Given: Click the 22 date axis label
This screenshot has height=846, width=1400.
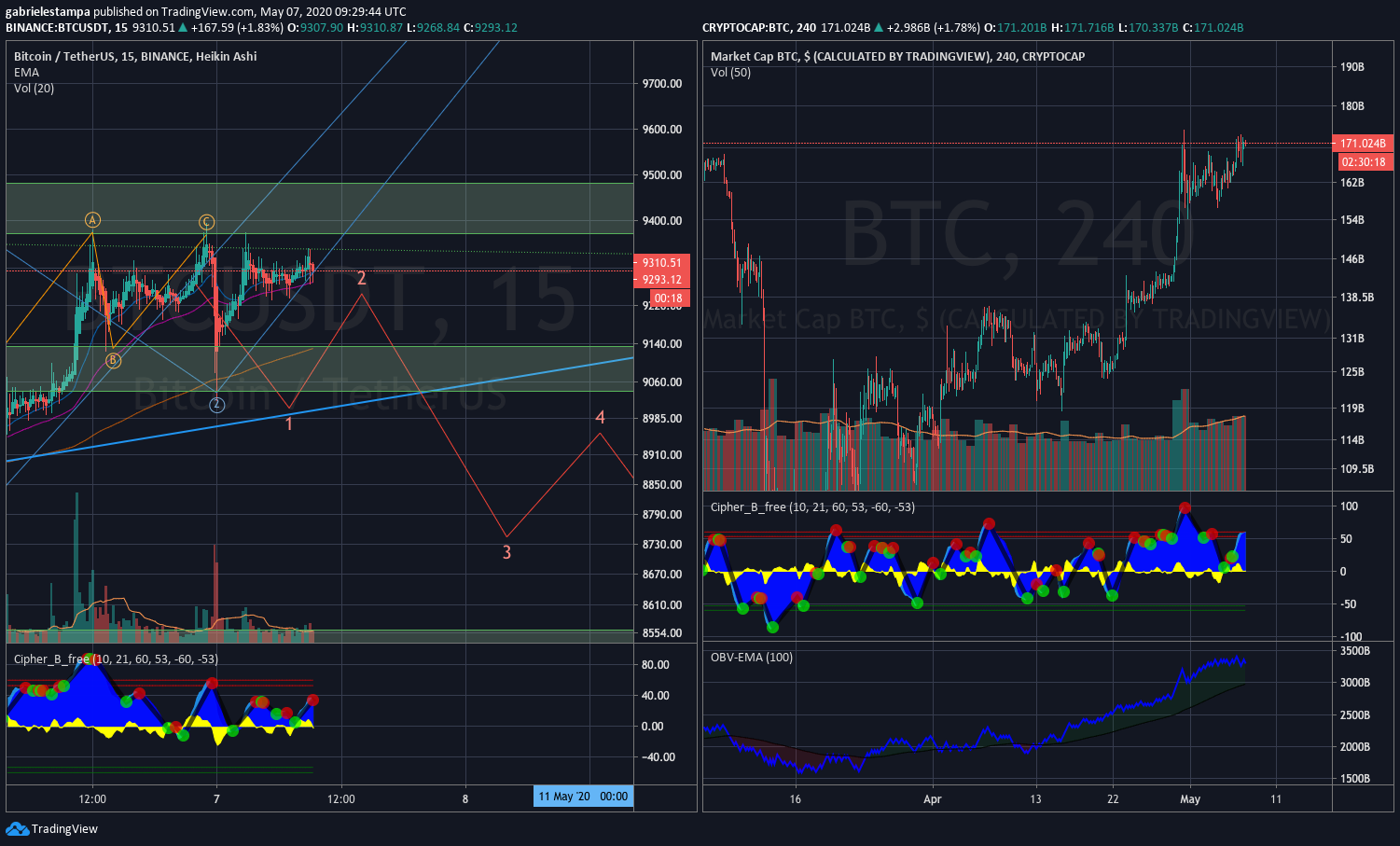Looking at the screenshot, I should coord(1113,798).
